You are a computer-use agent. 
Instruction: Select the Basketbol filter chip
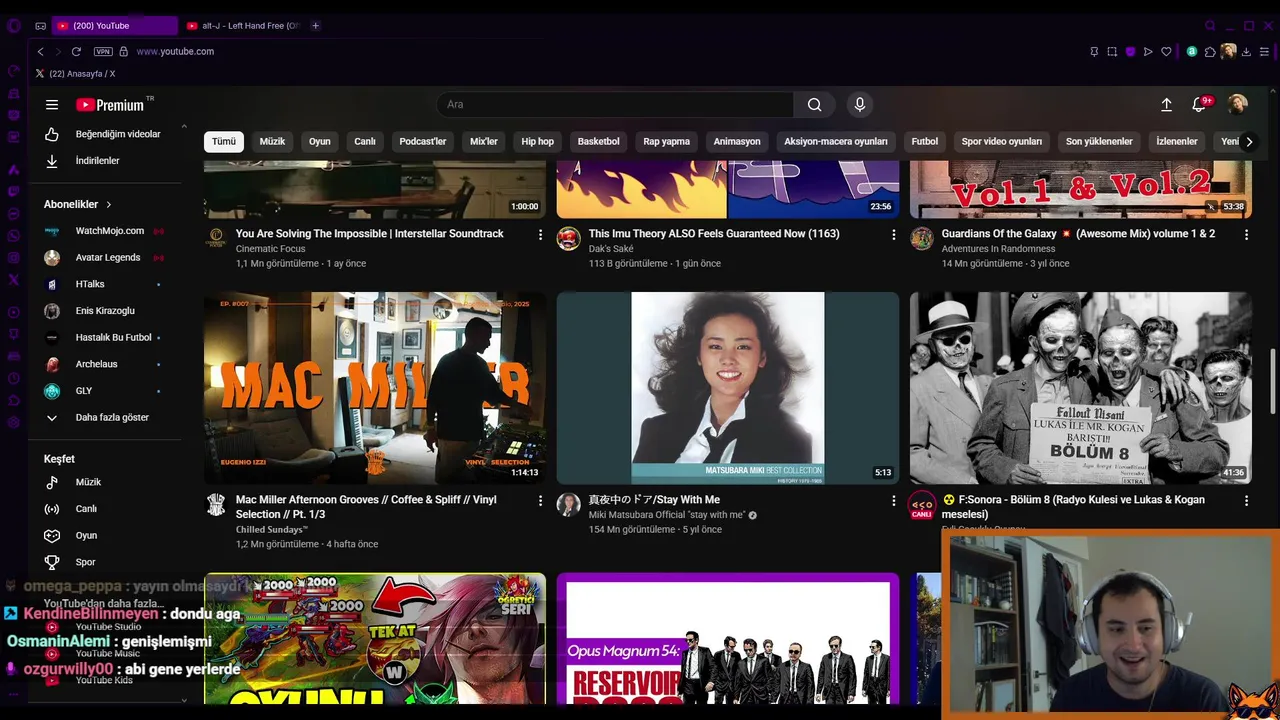click(x=598, y=141)
